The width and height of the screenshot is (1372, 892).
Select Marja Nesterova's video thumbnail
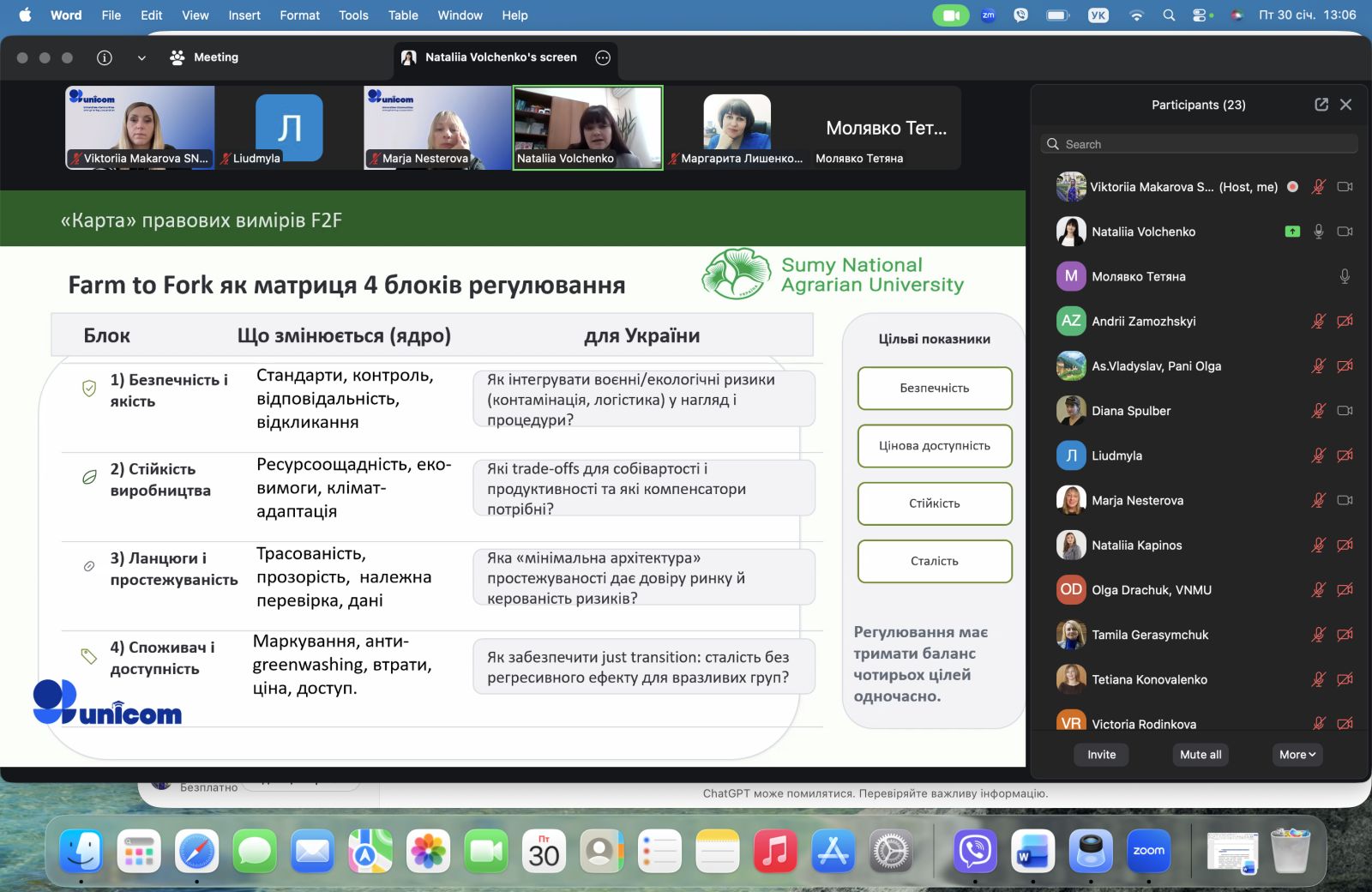point(436,128)
